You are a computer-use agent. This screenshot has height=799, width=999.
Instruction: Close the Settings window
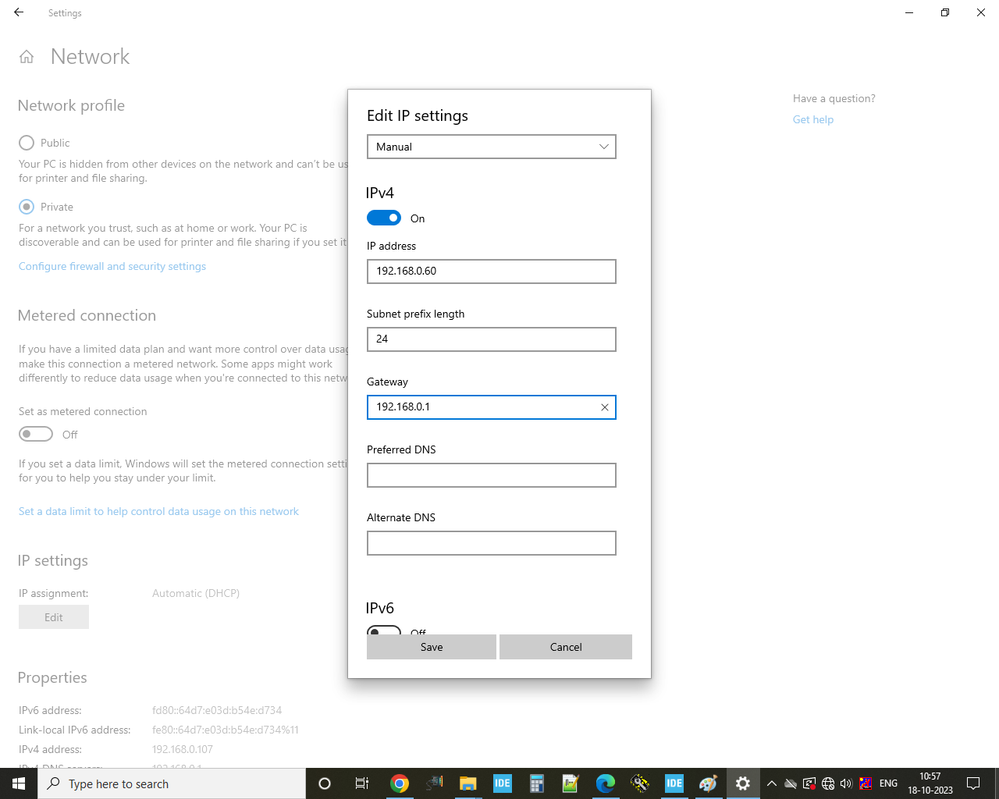coord(981,12)
